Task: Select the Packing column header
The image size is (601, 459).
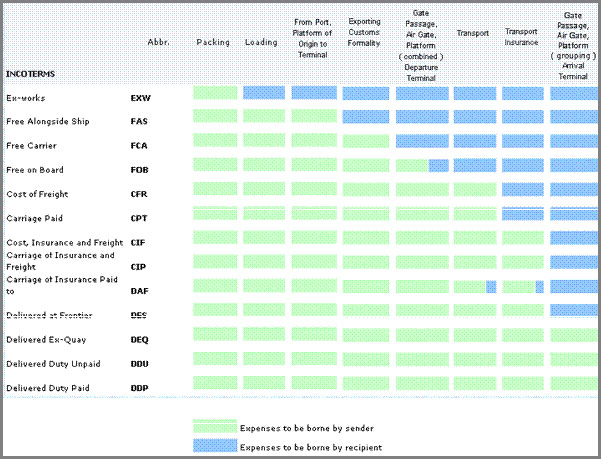Action: pos(213,43)
